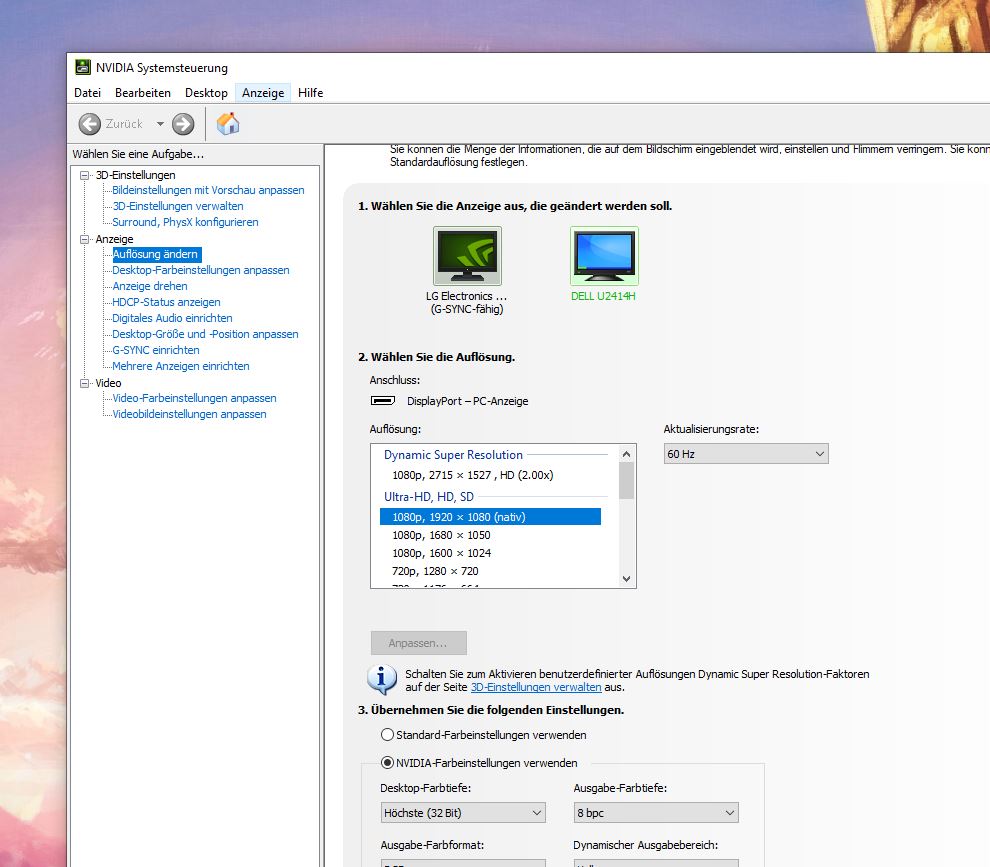
Task: Open the back-history dropdown arrow next to Zurück
Action: 160,124
